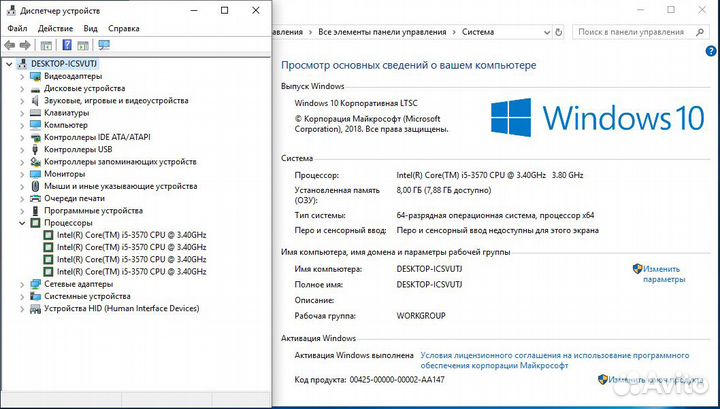Image resolution: width=720 pixels, height=409 pixels.
Task: Expand the Программные устройства node
Action: [x=22, y=211]
